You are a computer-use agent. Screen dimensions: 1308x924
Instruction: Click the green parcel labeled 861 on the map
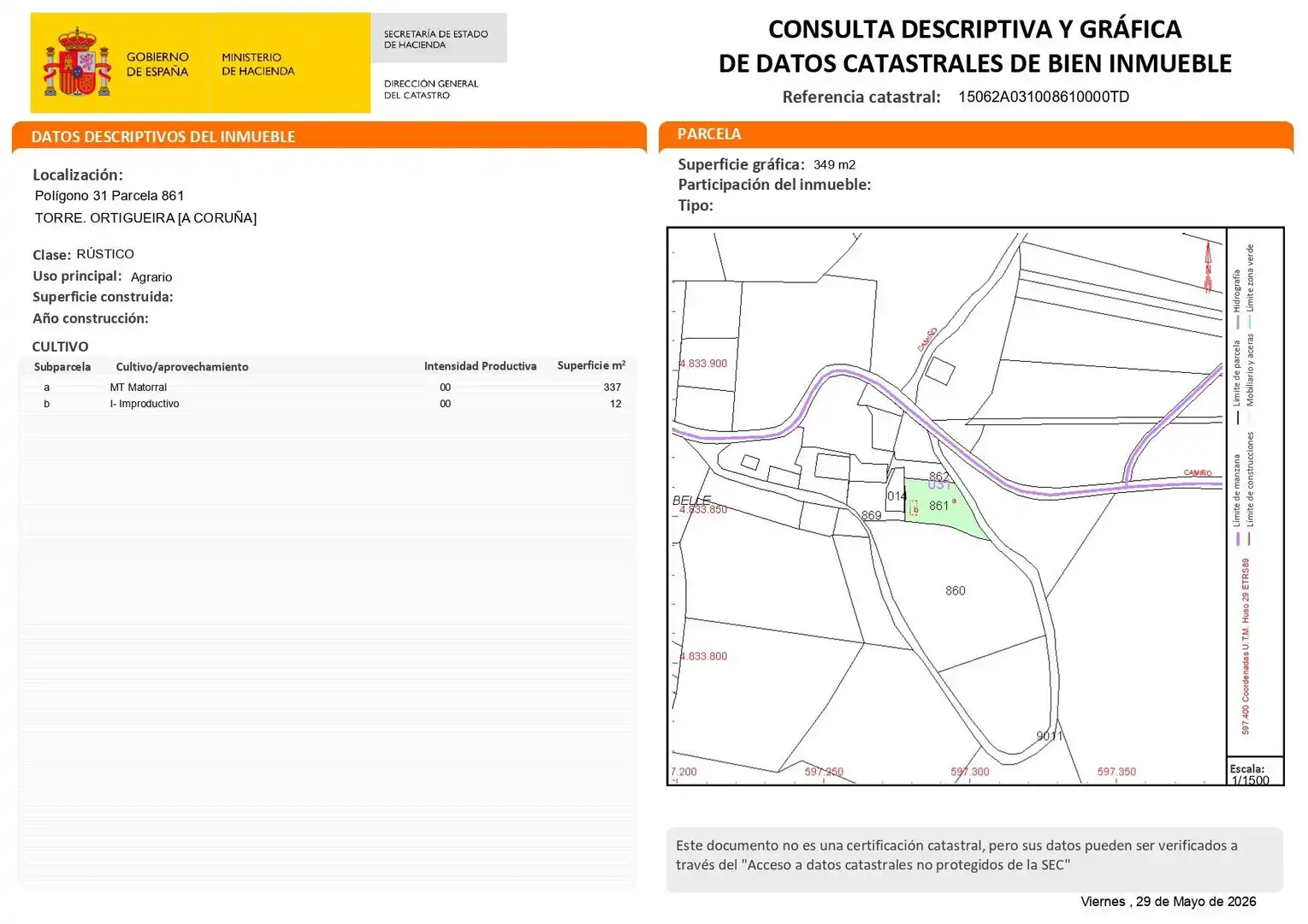[x=945, y=510]
